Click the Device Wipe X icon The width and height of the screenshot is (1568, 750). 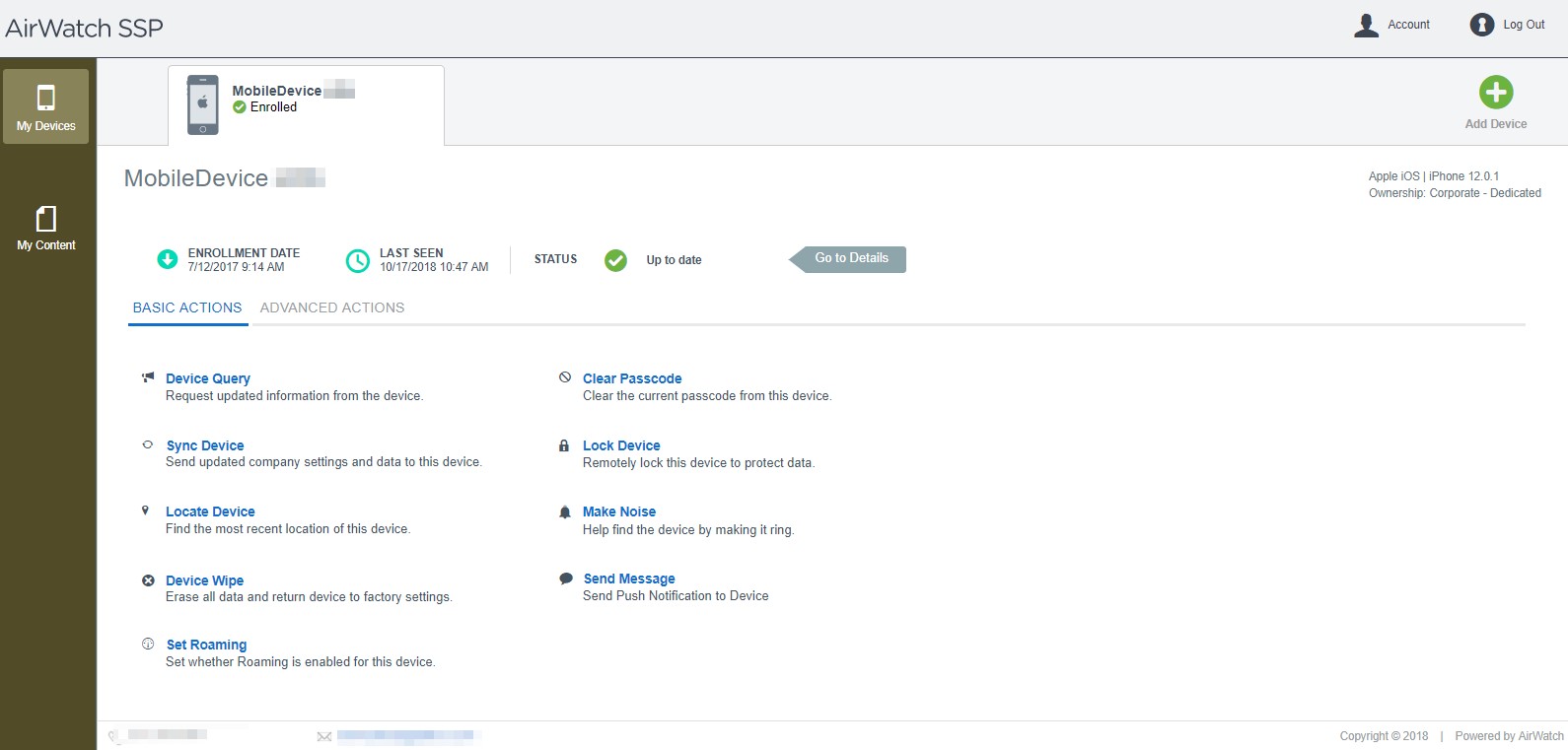click(148, 580)
